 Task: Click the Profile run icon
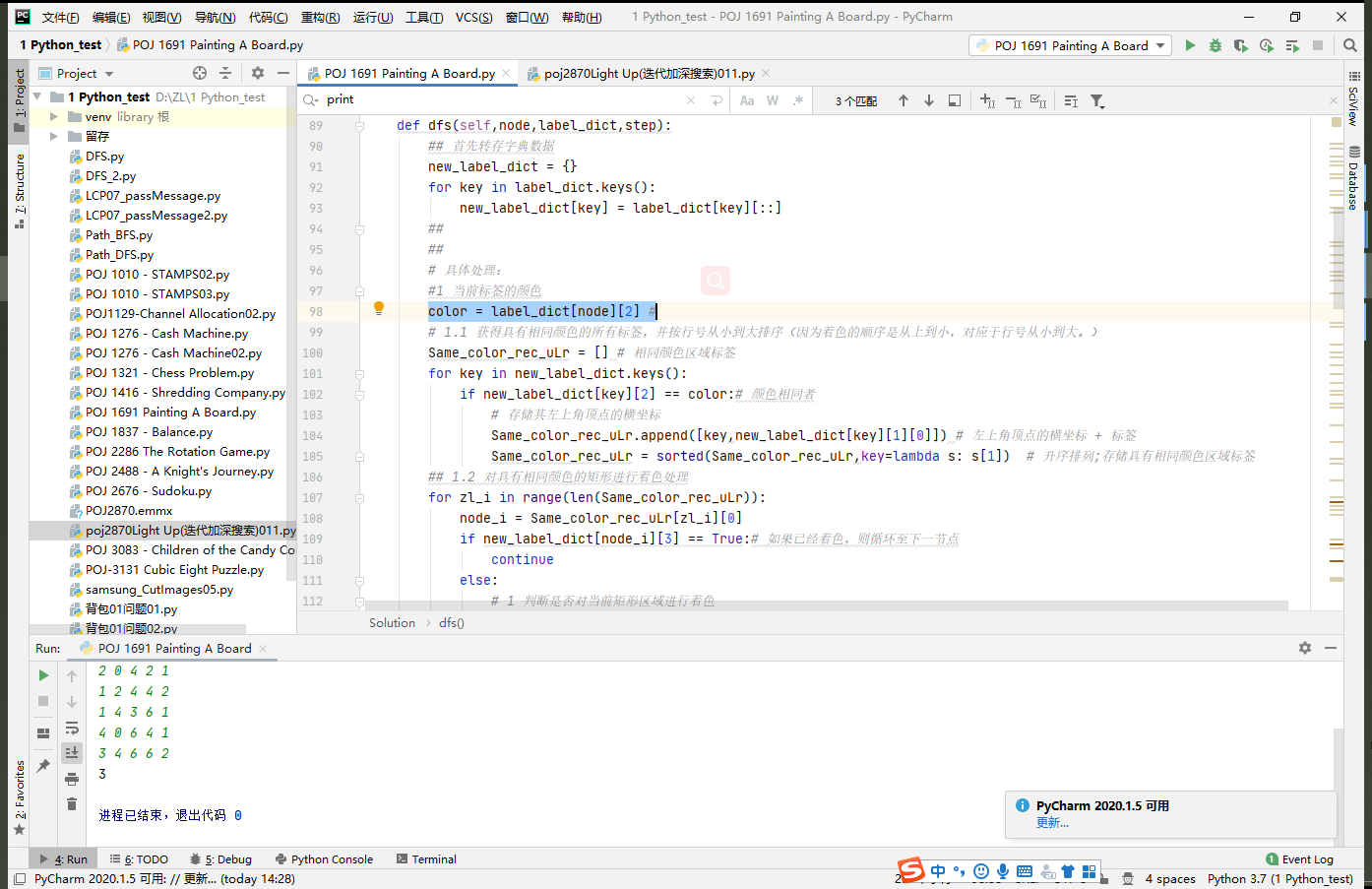pos(1266,45)
